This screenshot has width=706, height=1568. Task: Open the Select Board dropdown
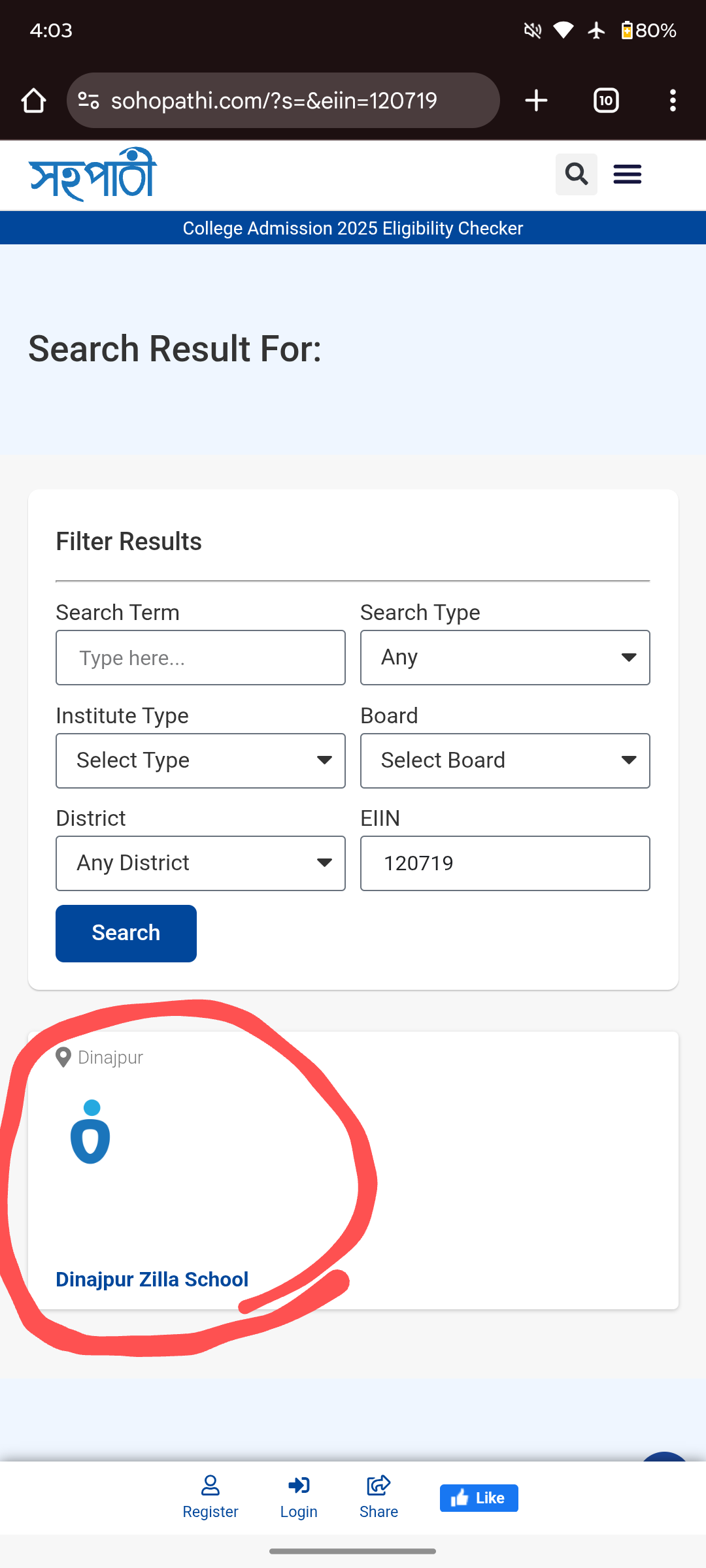(x=505, y=760)
